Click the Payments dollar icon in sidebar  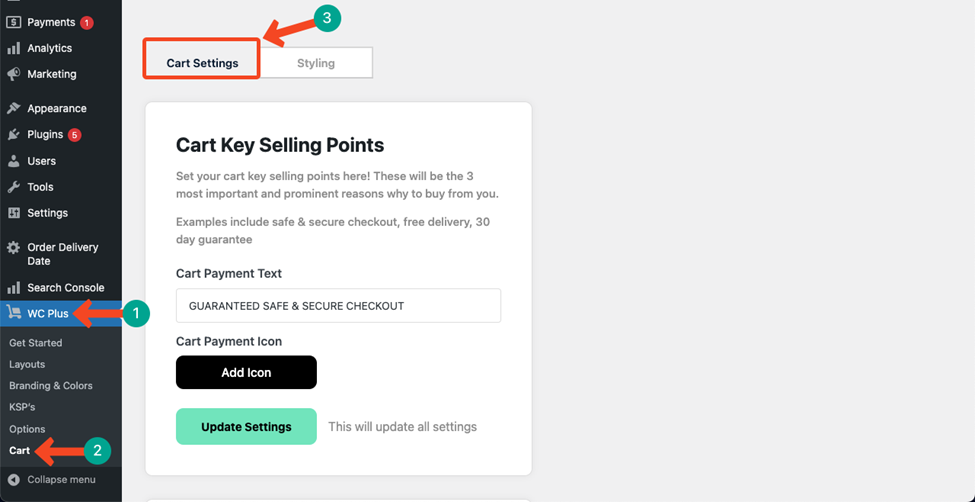pos(14,22)
